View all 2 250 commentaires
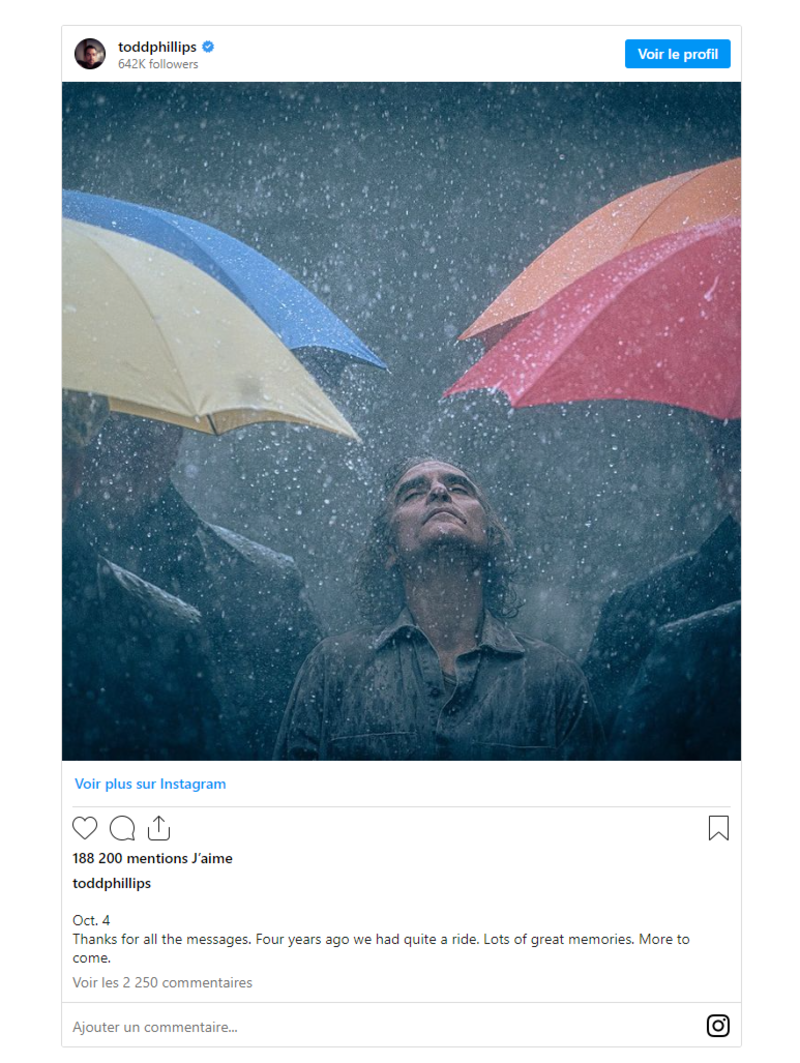 tap(162, 982)
